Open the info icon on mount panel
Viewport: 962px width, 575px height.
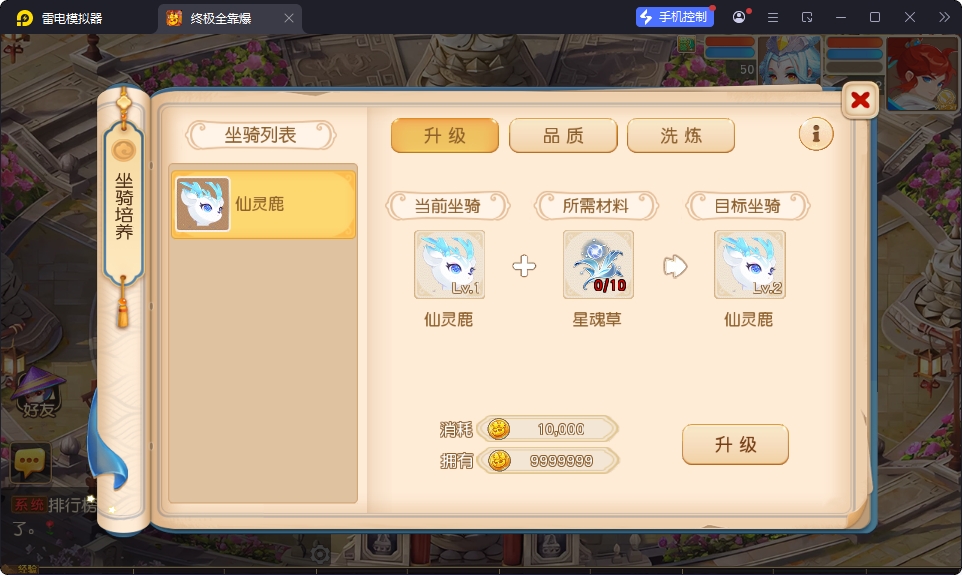(x=816, y=134)
